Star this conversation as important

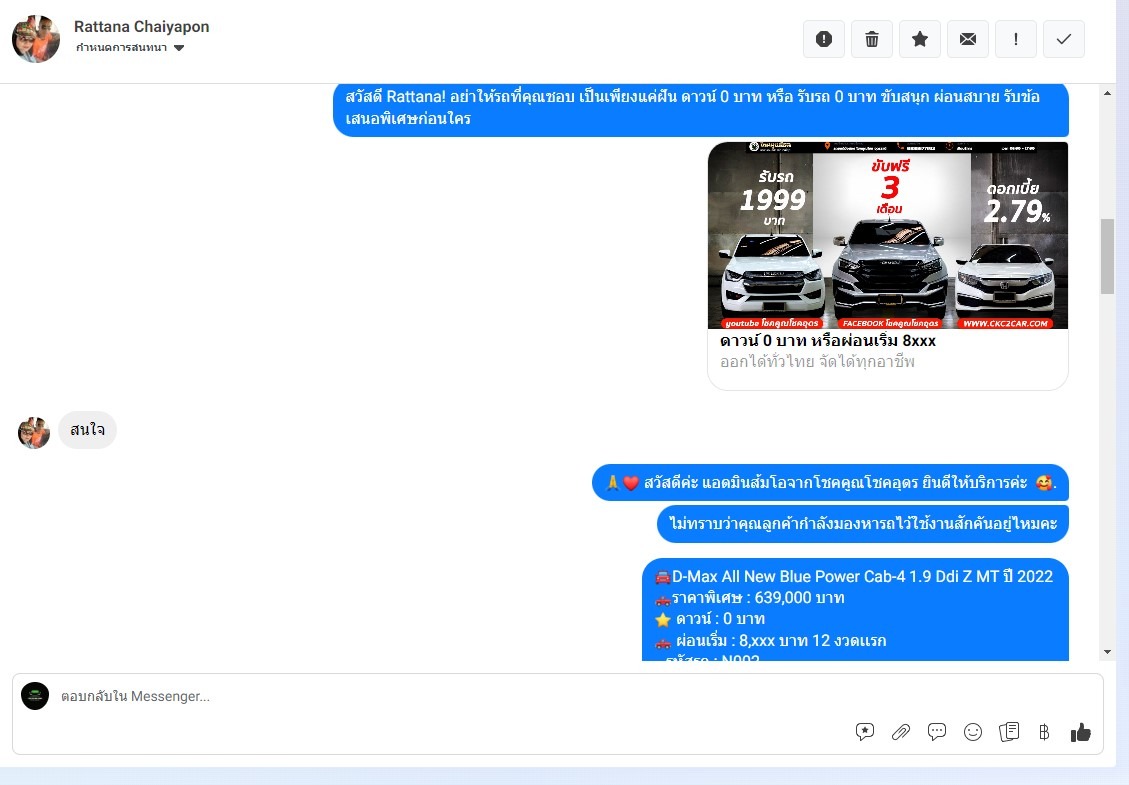point(919,39)
